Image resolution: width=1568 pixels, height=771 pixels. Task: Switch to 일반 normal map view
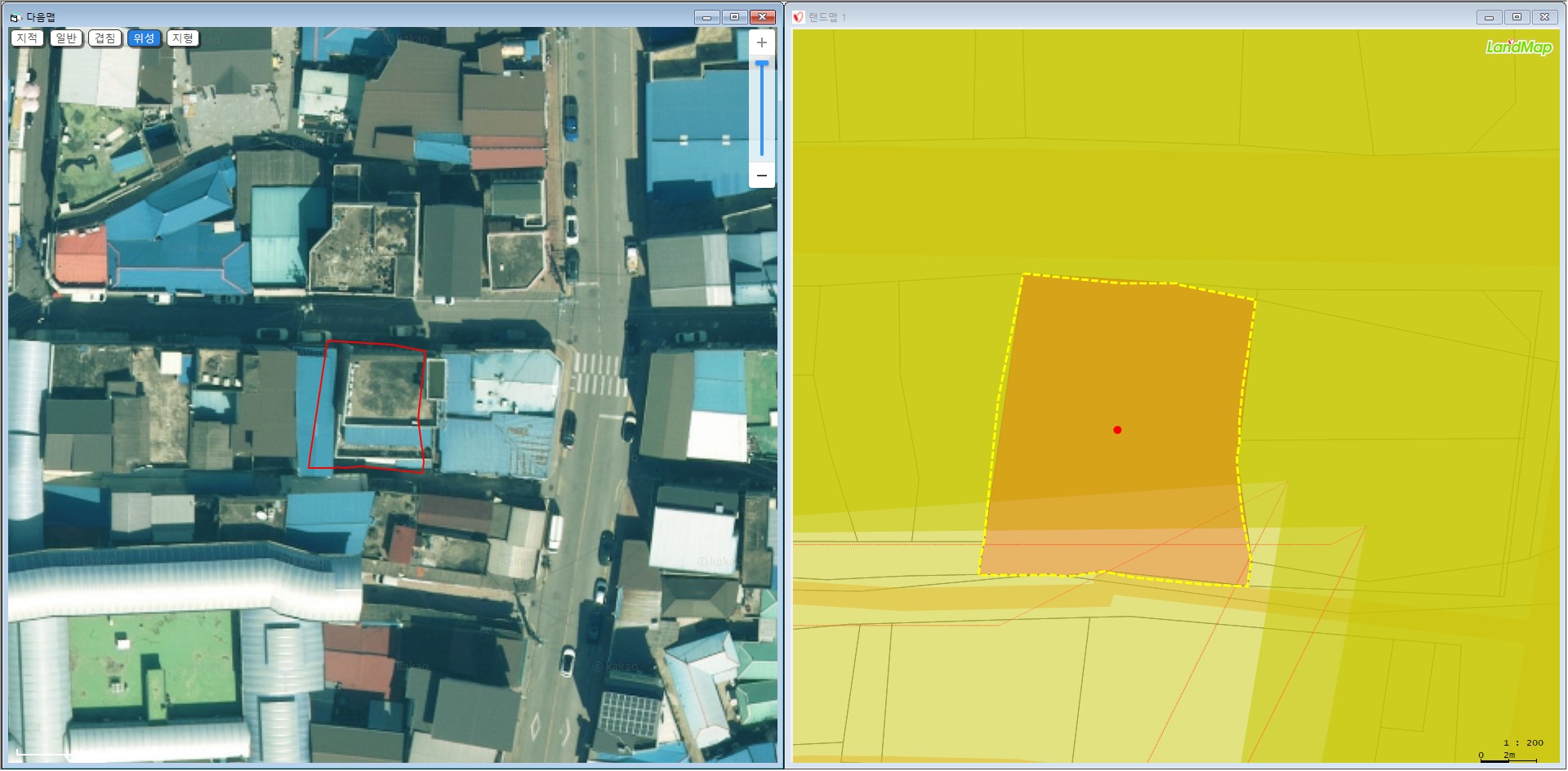pos(66,38)
